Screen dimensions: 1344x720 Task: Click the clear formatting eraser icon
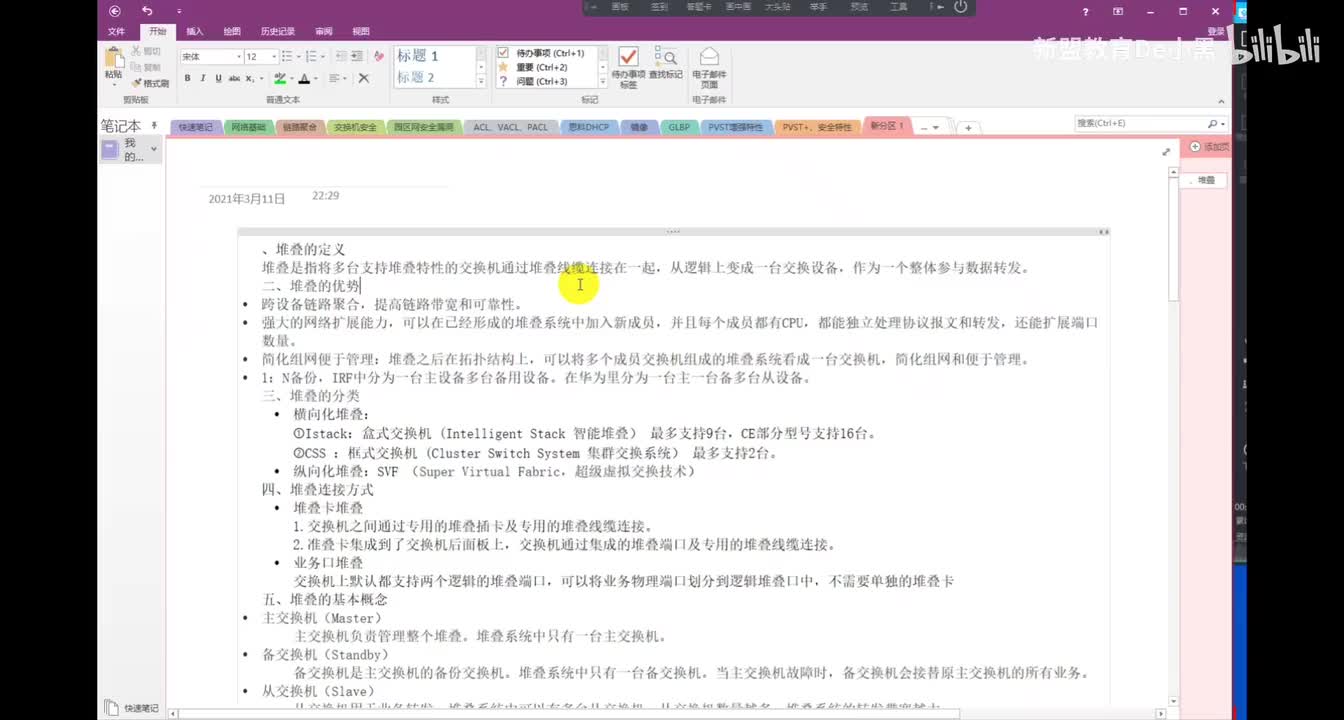pos(378,56)
